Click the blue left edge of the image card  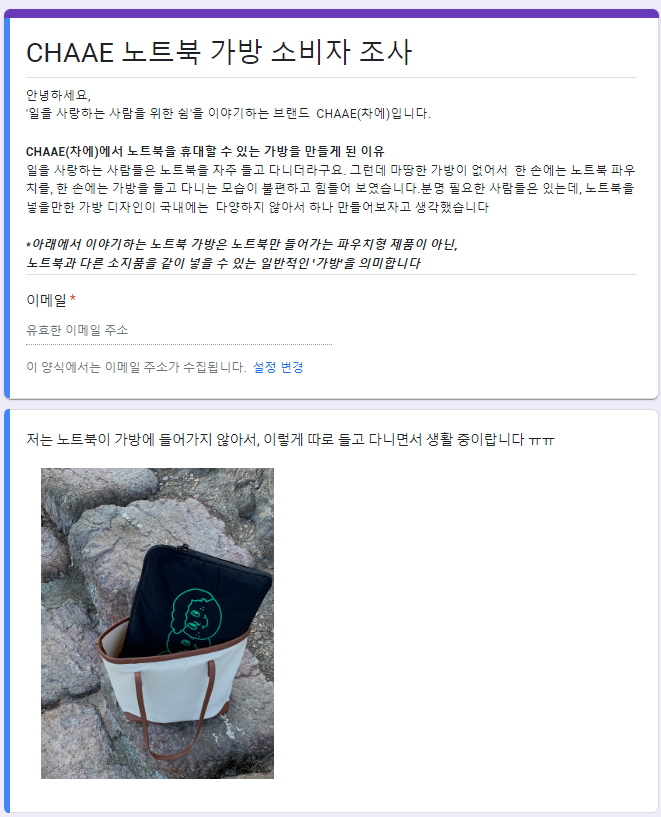[7, 612]
